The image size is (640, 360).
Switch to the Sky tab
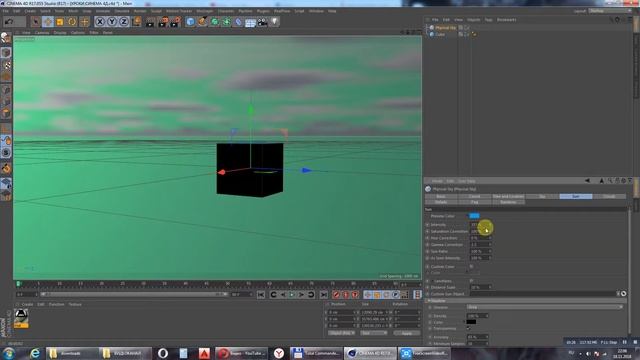pyautogui.click(x=542, y=197)
